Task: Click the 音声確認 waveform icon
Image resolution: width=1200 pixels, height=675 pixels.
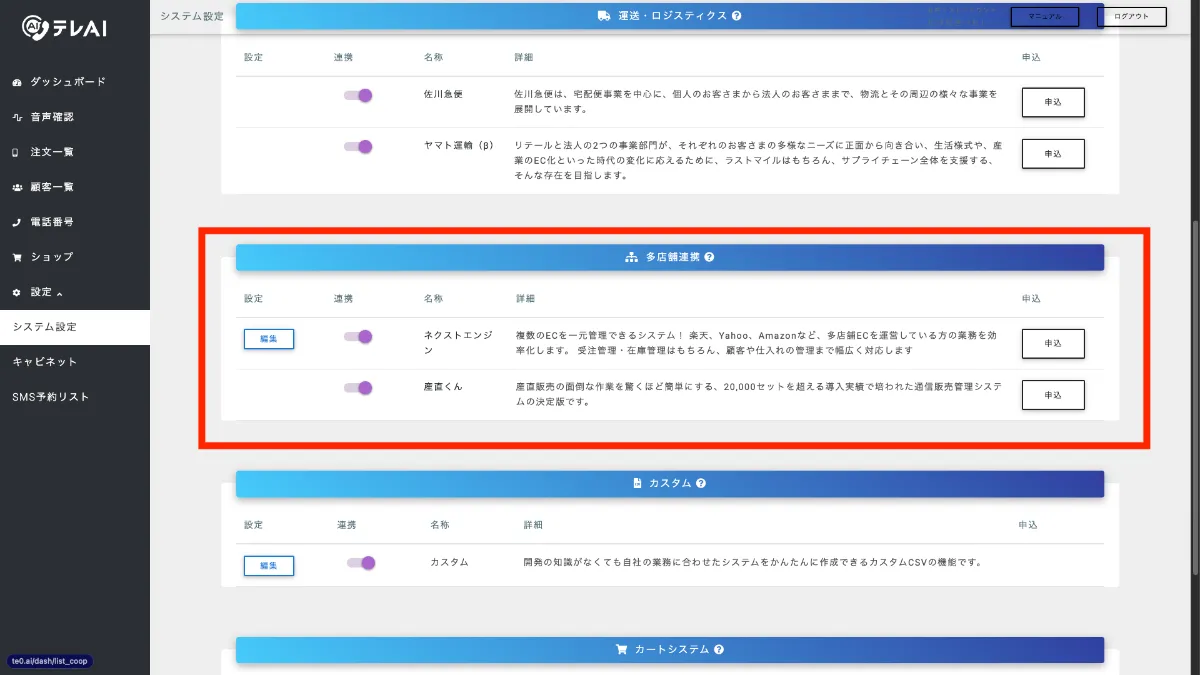Action: coord(17,117)
